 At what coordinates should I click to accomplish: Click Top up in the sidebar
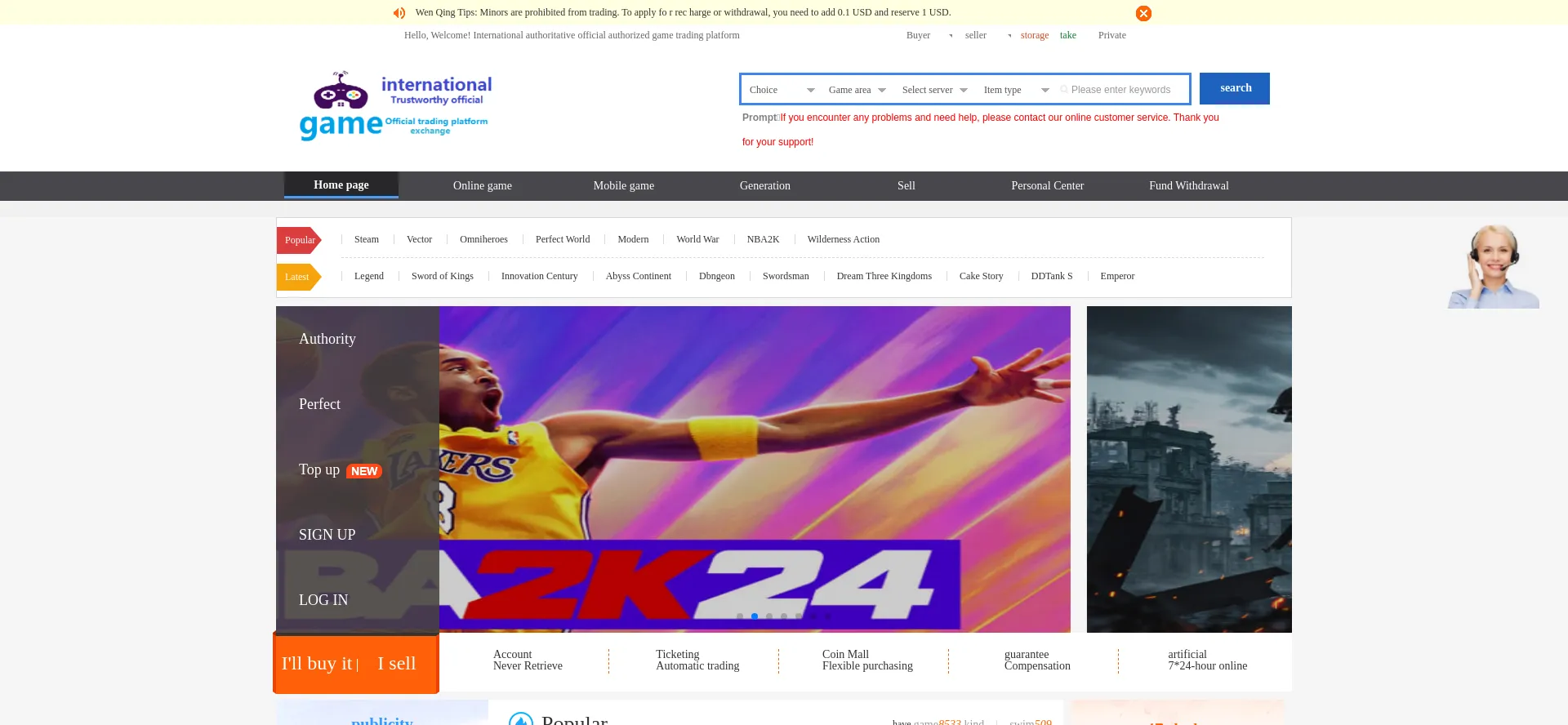tap(319, 469)
